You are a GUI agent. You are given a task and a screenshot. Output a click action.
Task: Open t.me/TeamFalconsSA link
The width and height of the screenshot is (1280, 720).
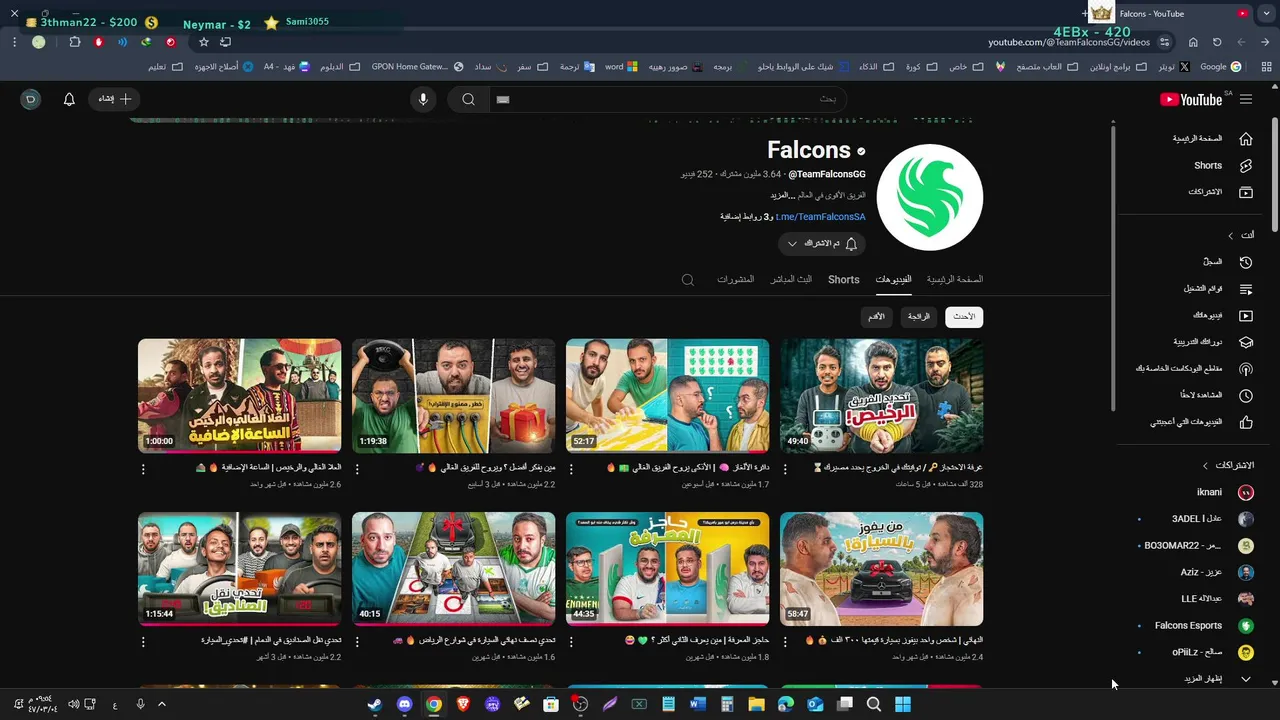820,217
